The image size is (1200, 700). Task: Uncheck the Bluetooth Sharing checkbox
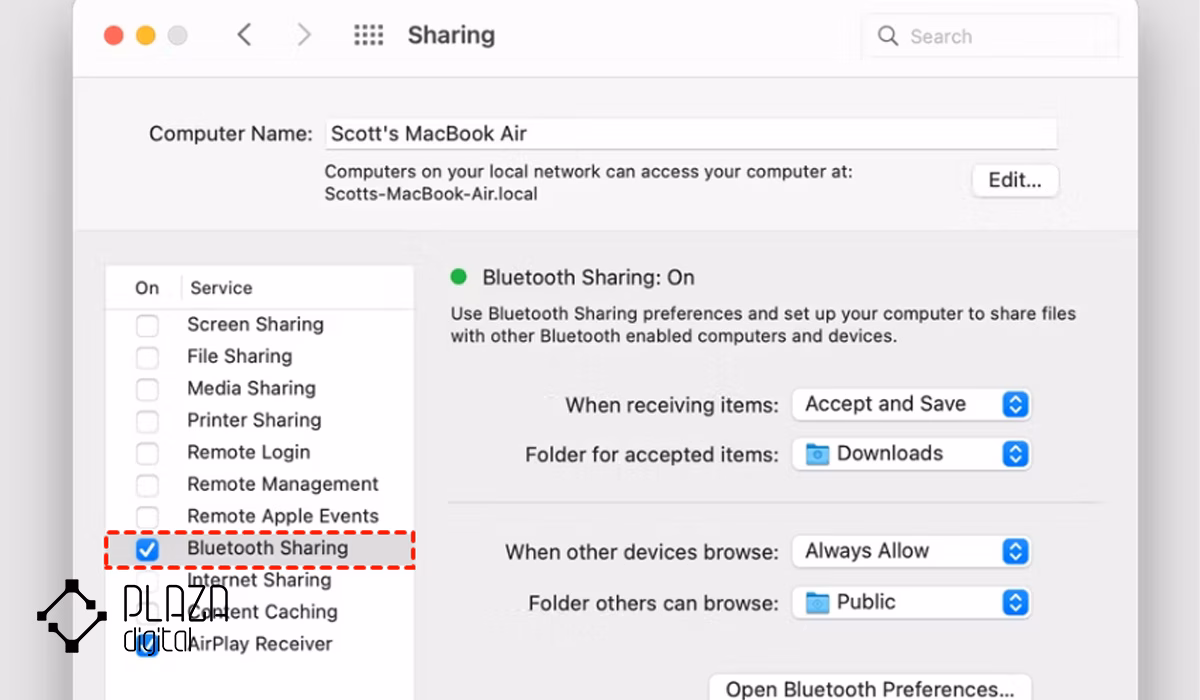tap(147, 549)
